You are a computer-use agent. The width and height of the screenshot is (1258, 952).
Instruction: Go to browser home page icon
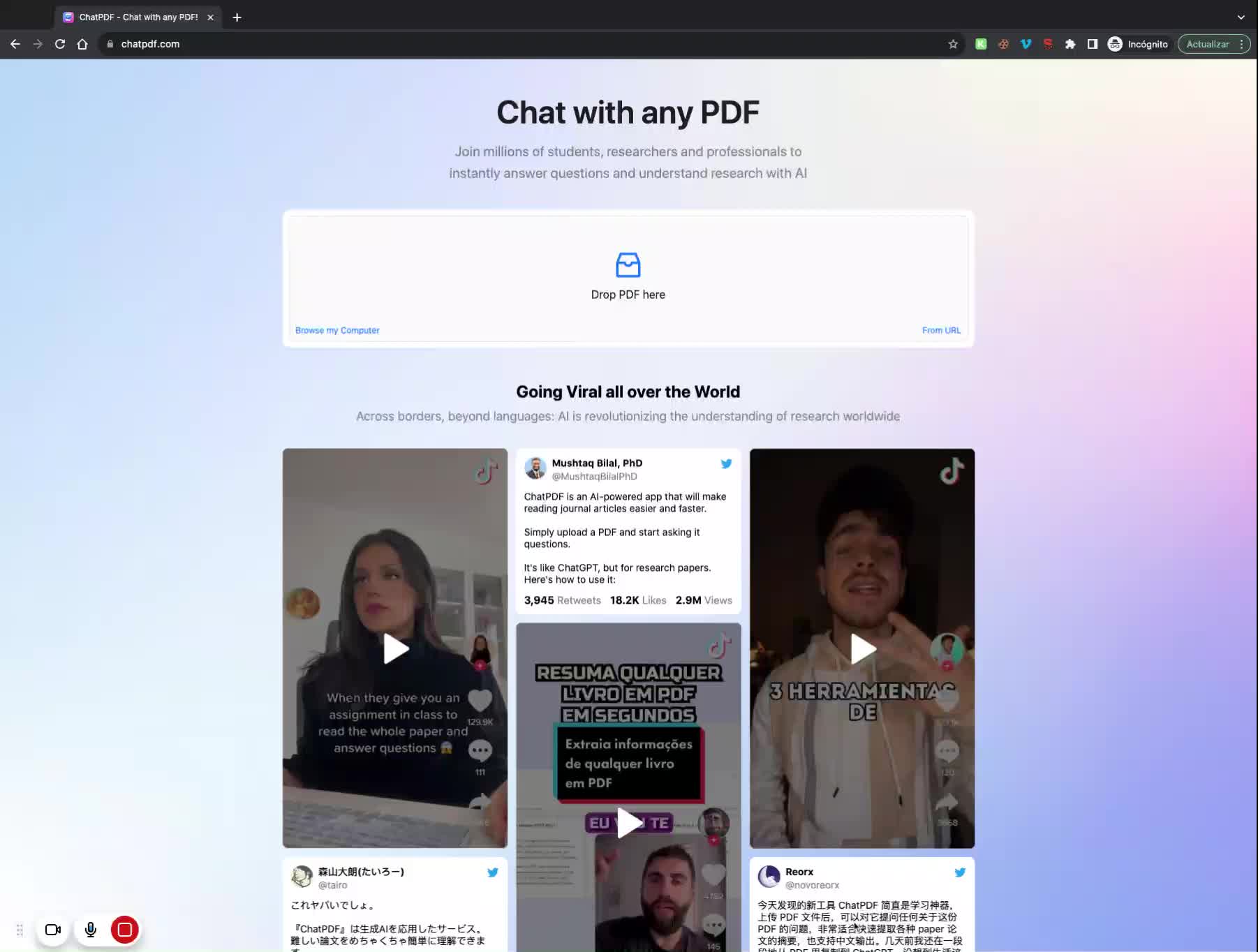pyautogui.click(x=82, y=44)
